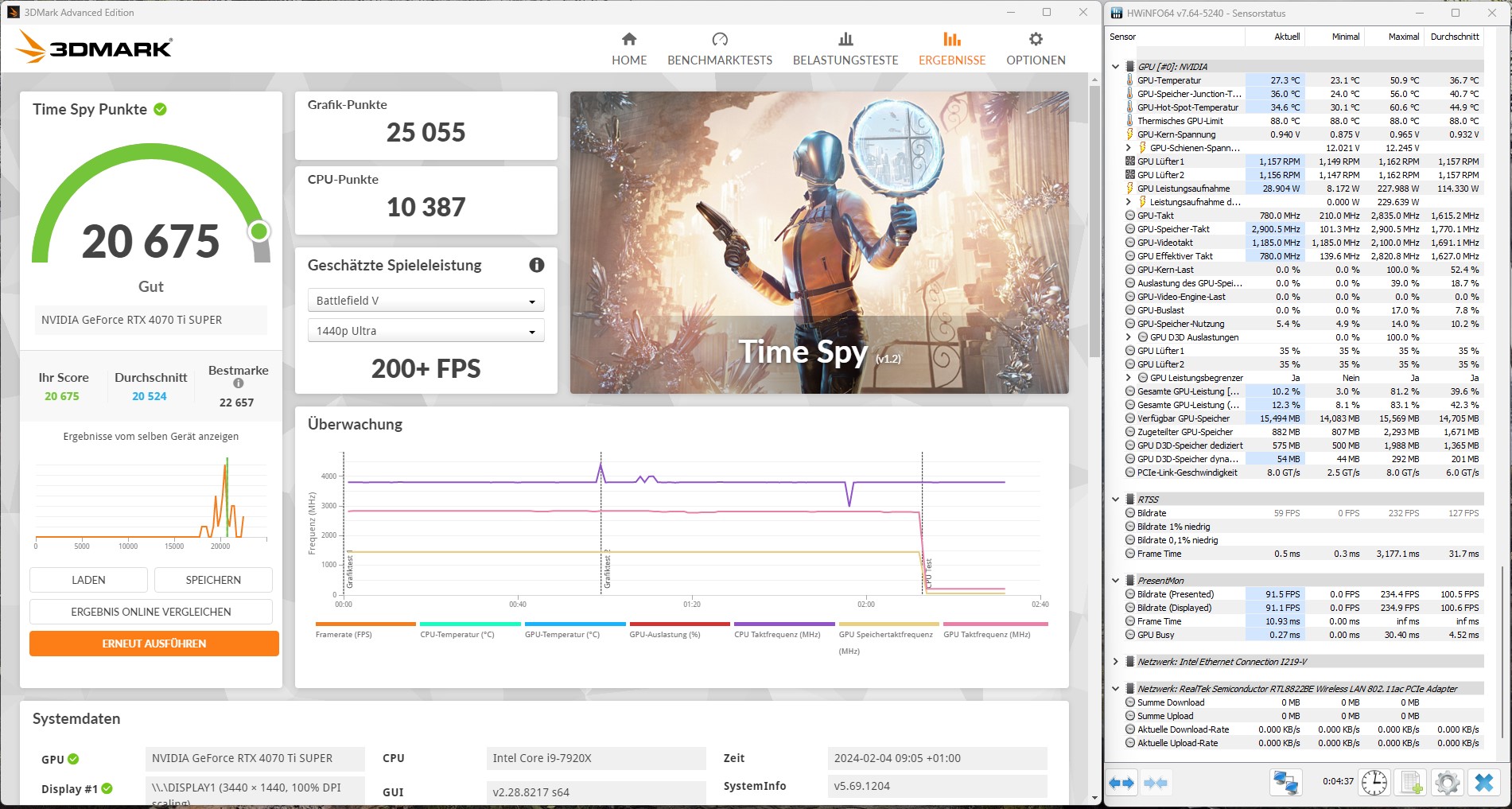Click info icon next to Geschätzte Spieleleistung
The width and height of the screenshot is (1512, 809).
(537, 265)
